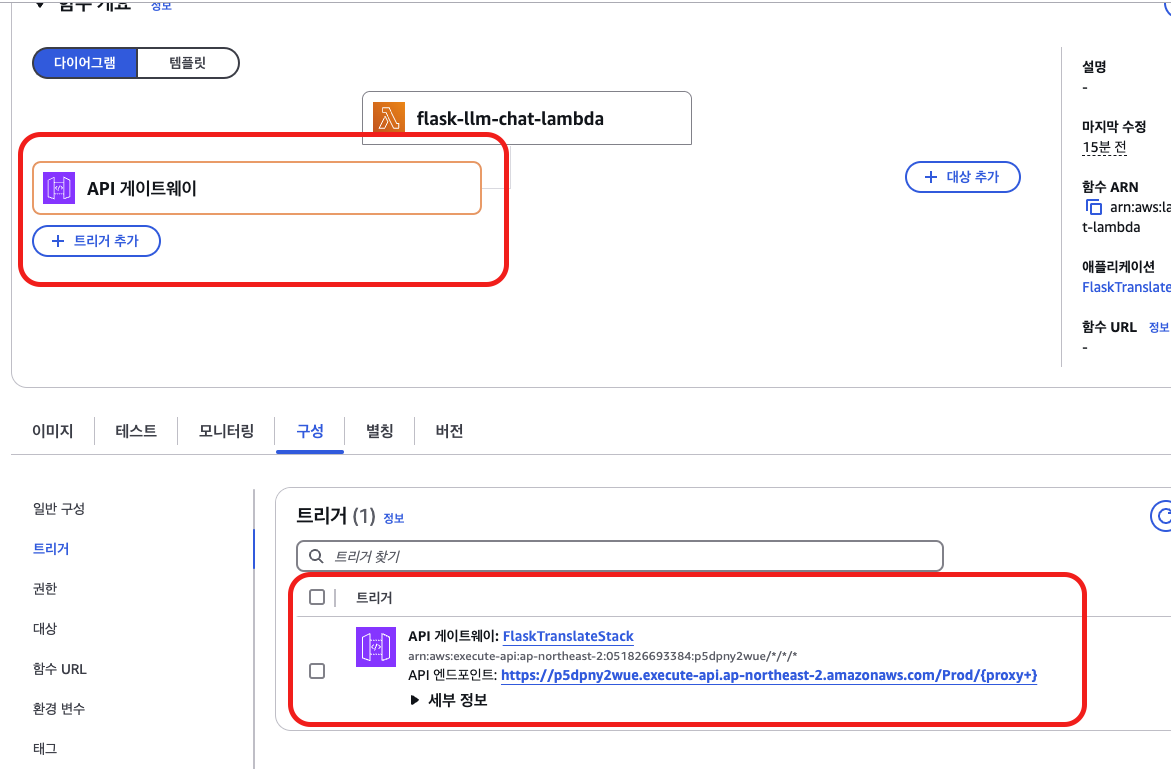Screen dimensions: 1171x769
Task: Select the 구성 tab
Action: tap(310, 431)
